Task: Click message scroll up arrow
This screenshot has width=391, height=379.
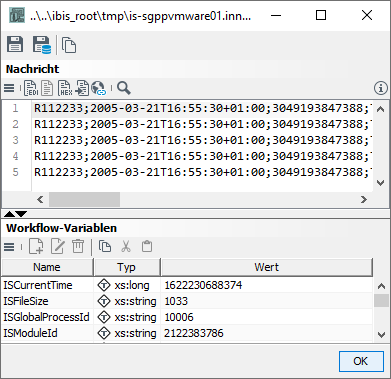Action: click(381, 109)
